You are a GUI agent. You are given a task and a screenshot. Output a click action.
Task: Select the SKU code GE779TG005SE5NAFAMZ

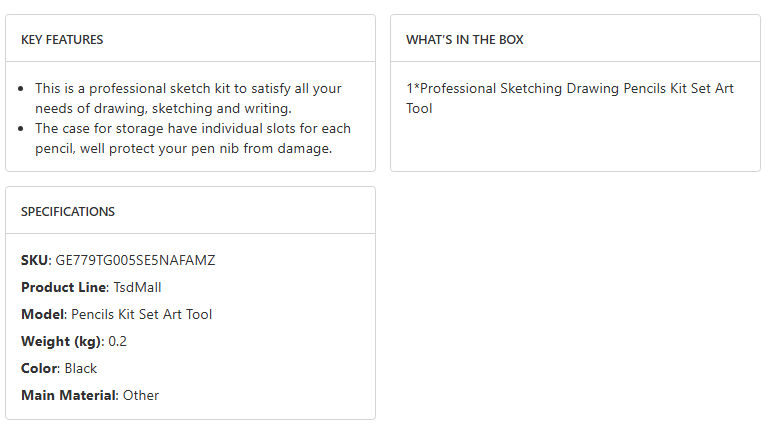pos(135,260)
